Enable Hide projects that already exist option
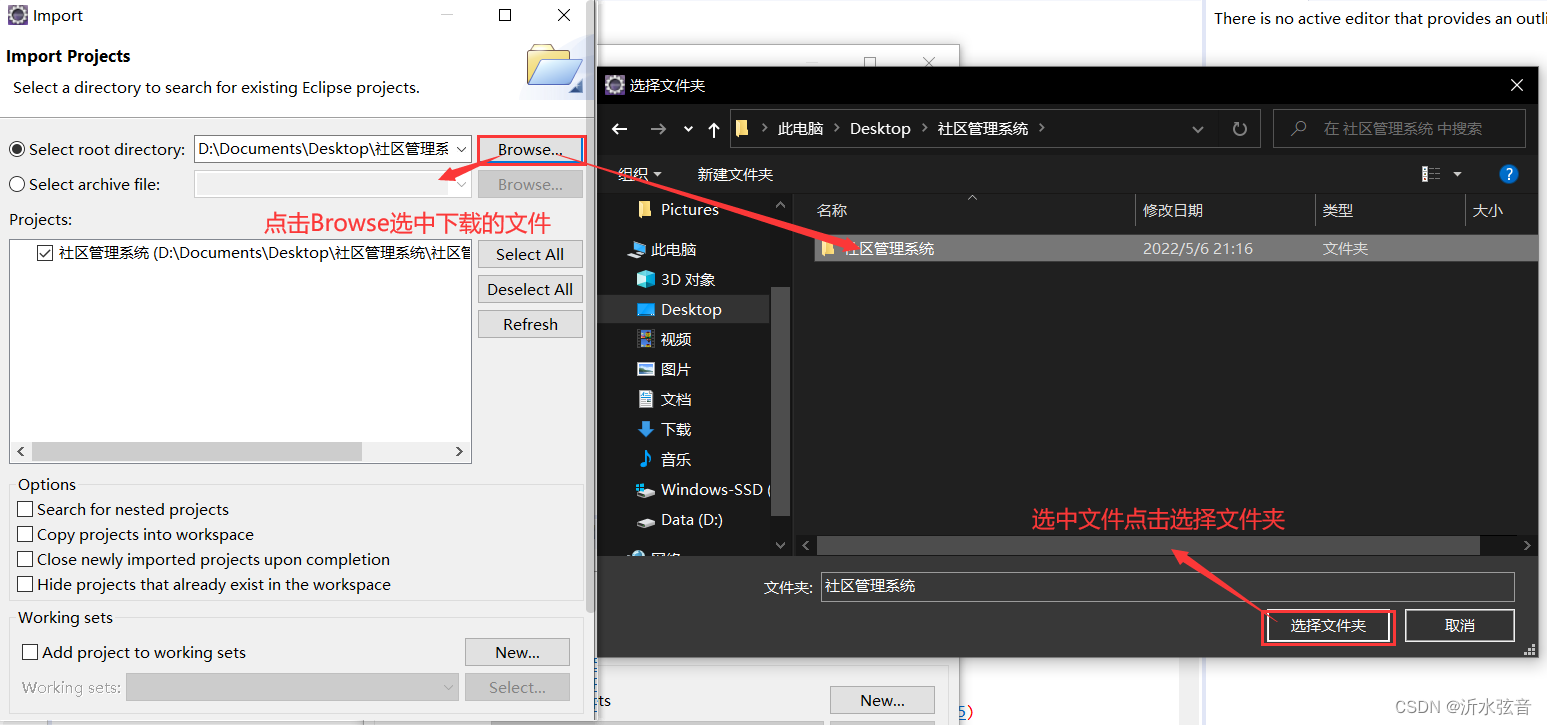Viewport: 1547px width, 725px height. click(25, 584)
